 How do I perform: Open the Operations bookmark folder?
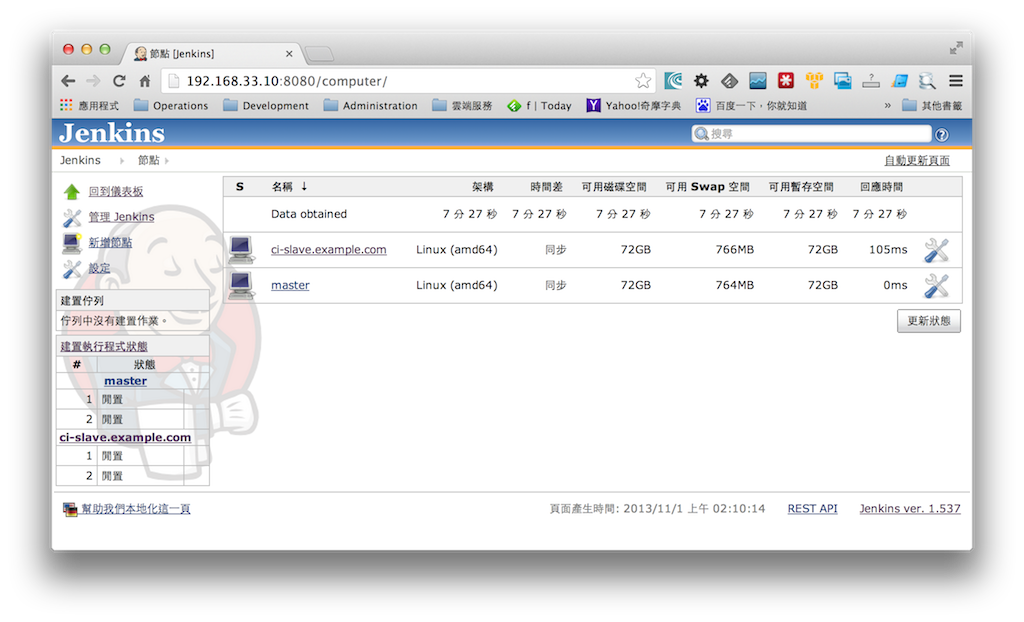pyautogui.click(x=171, y=106)
